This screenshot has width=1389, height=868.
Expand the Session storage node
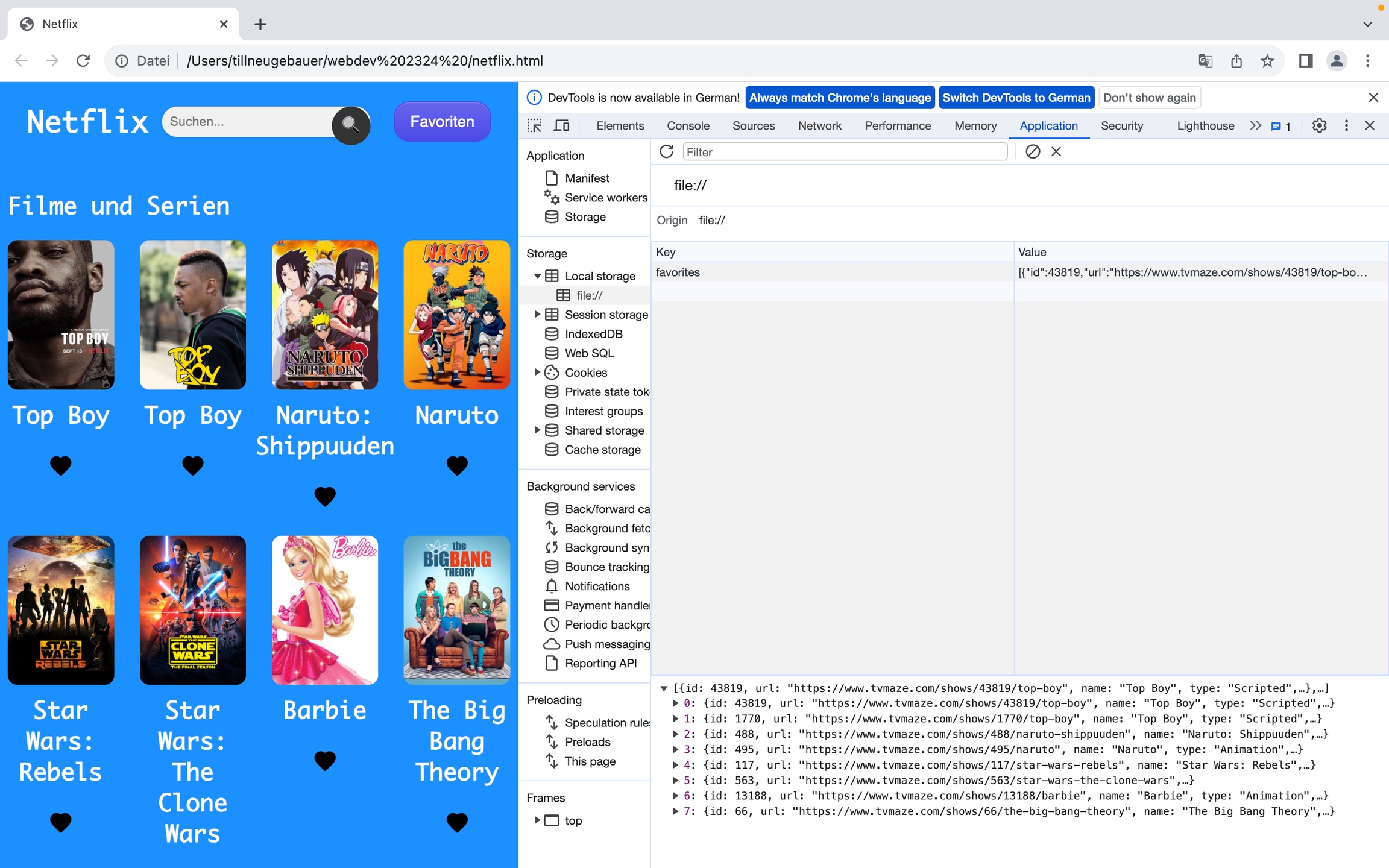coord(537,315)
